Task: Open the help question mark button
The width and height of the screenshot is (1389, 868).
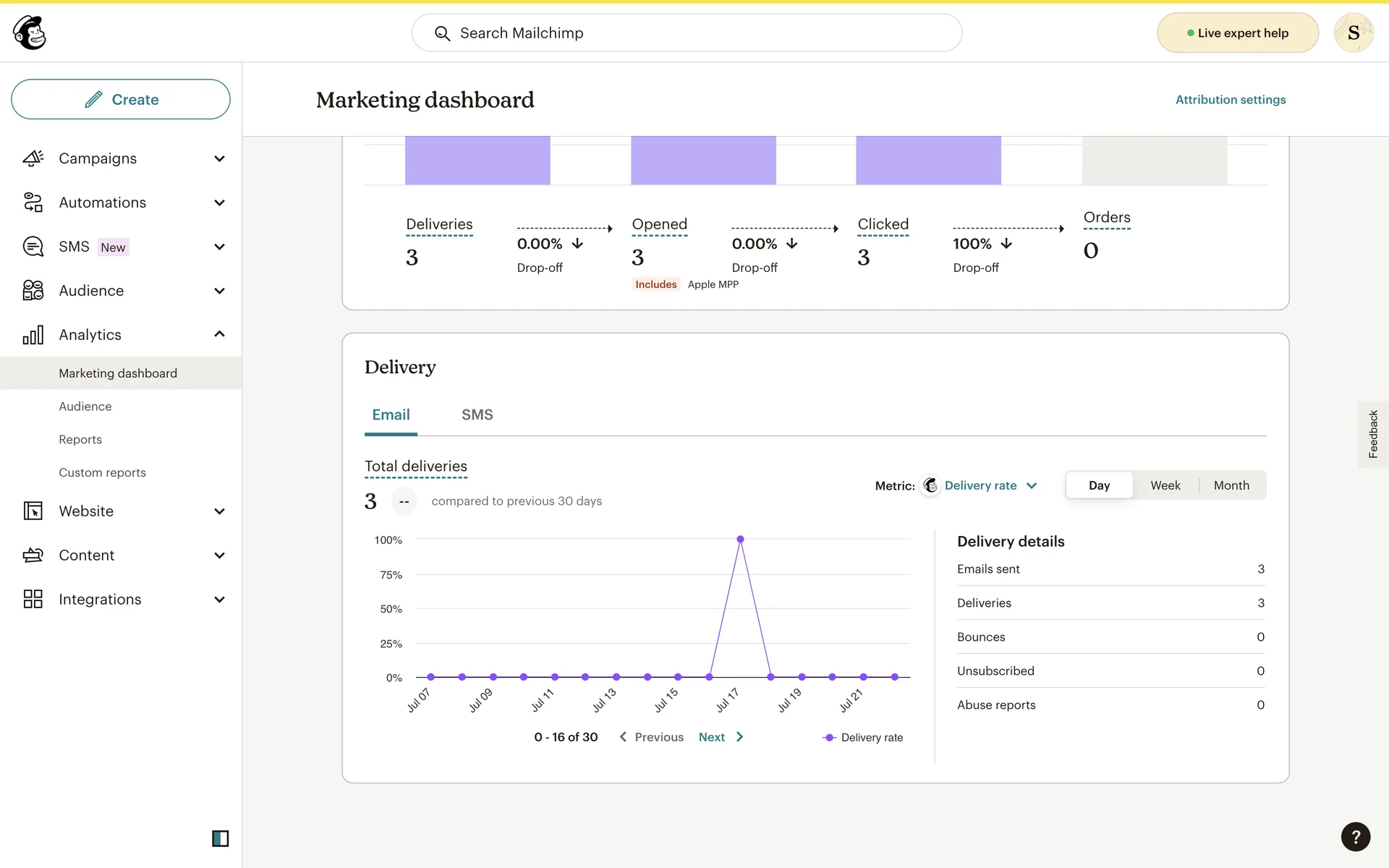Action: [x=1355, y=837]
